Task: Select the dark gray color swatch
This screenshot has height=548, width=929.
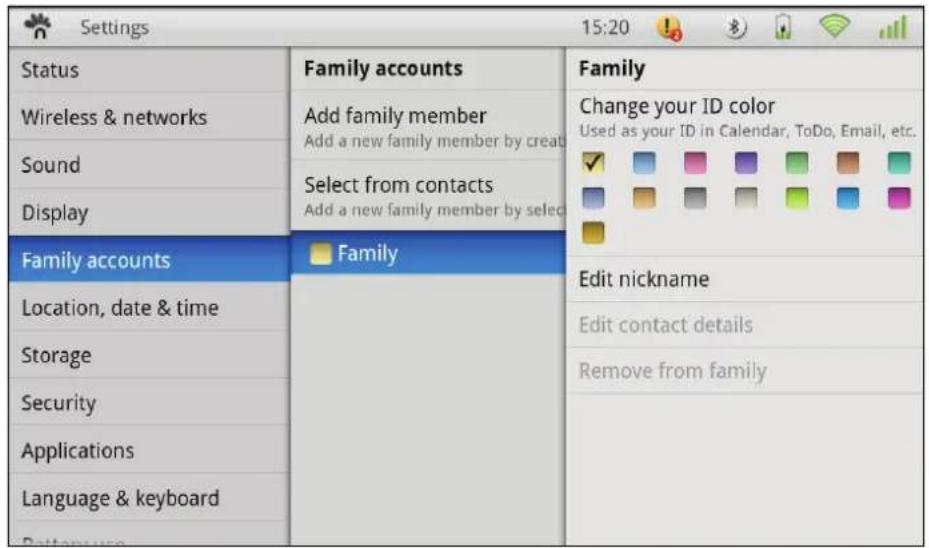Action: [x=695, y=198]
